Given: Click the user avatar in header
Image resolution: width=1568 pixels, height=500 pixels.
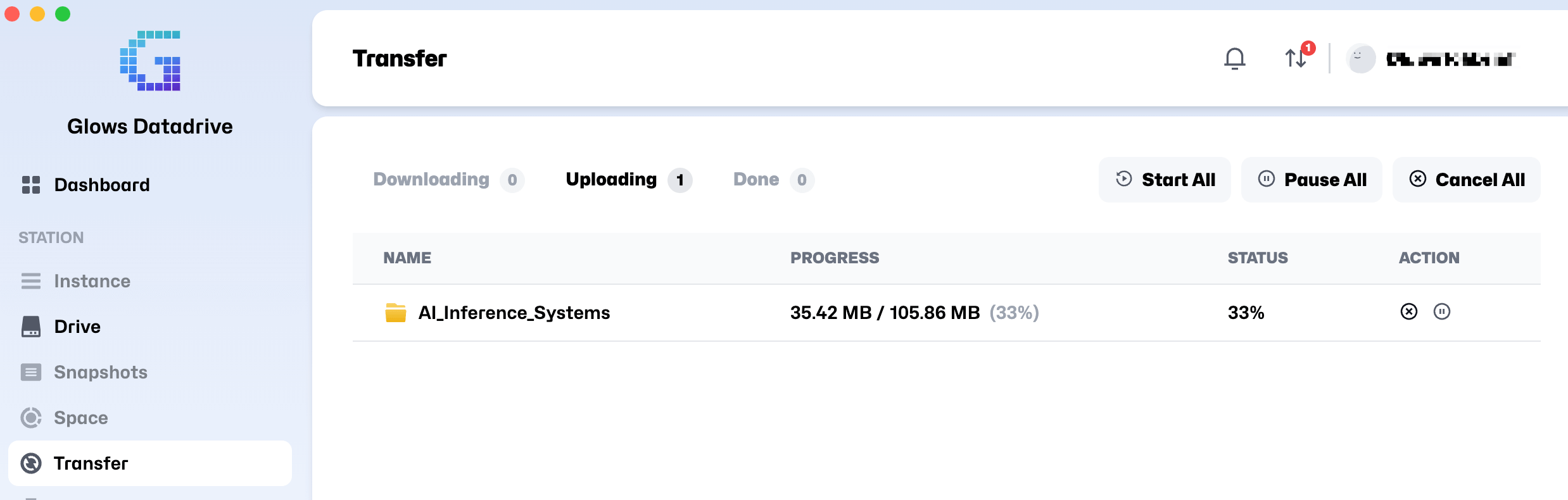Looking at the screenshot, I should coord(1361,59).
